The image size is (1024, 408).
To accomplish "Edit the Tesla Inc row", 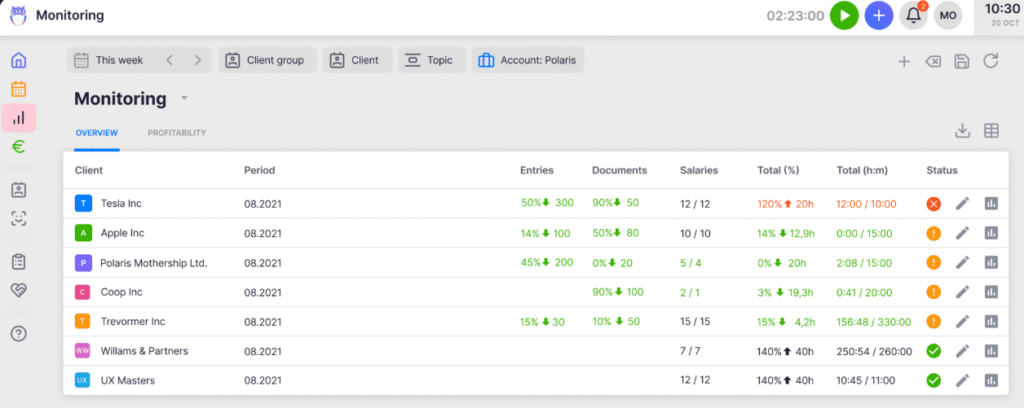I will 962,204.
